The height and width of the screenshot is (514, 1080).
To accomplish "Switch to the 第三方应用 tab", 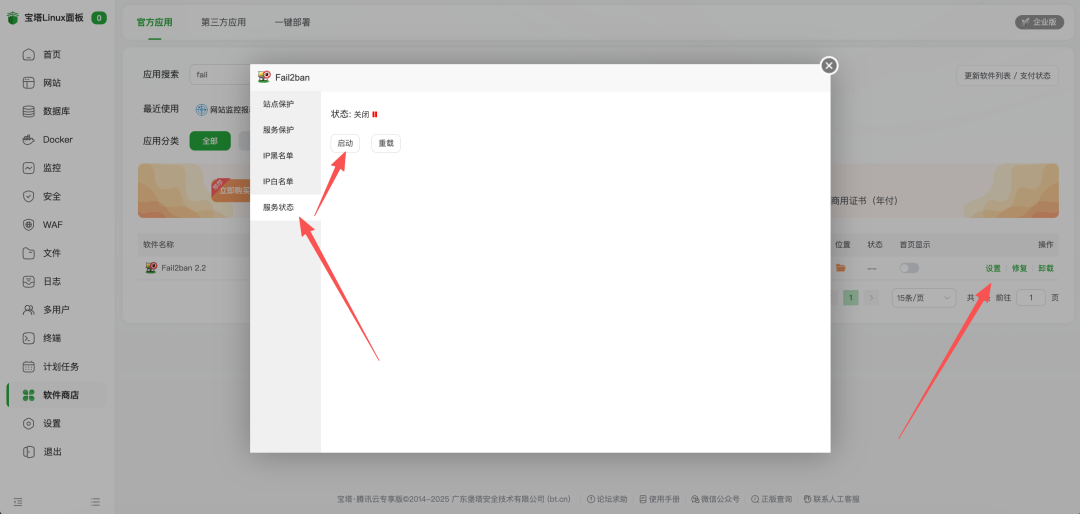I will 223,21.
